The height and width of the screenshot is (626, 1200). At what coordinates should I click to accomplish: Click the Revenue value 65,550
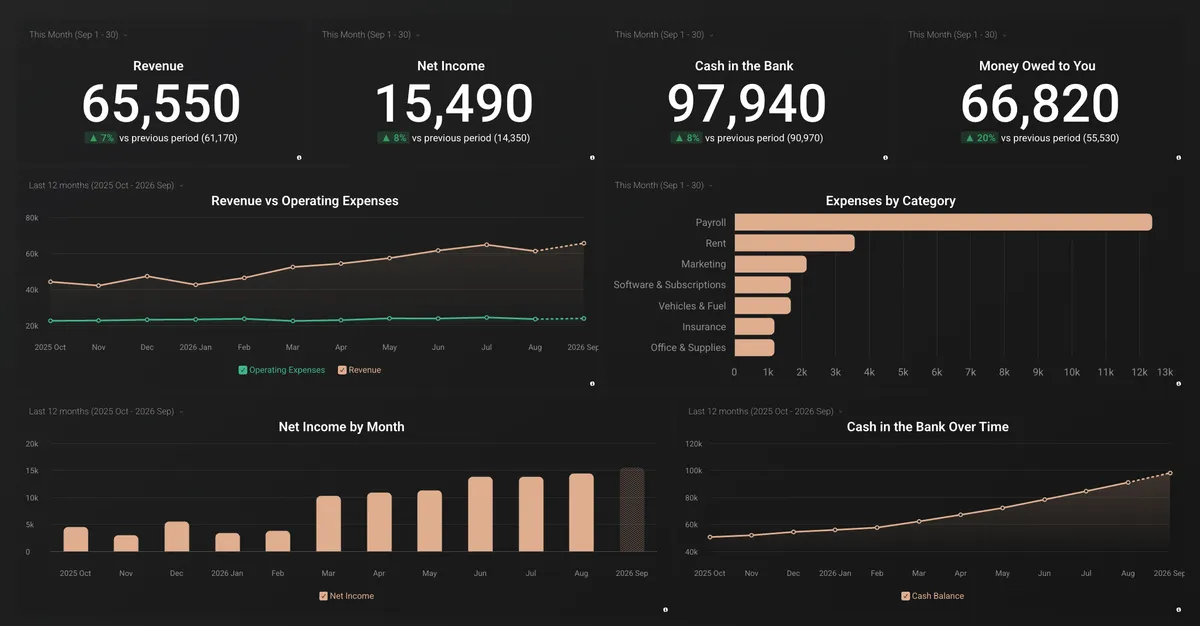(x=161, y=104)
